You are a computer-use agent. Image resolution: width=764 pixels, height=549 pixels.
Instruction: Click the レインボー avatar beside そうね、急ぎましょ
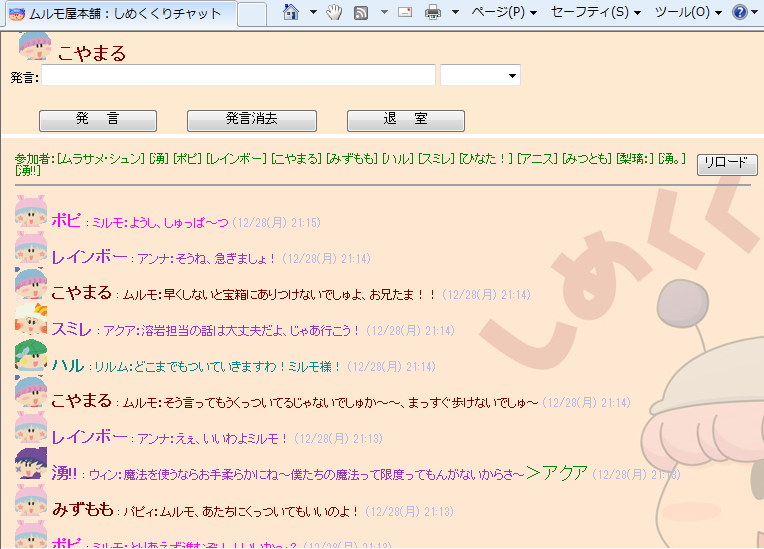pyautogui.click(x=31, y=248)
